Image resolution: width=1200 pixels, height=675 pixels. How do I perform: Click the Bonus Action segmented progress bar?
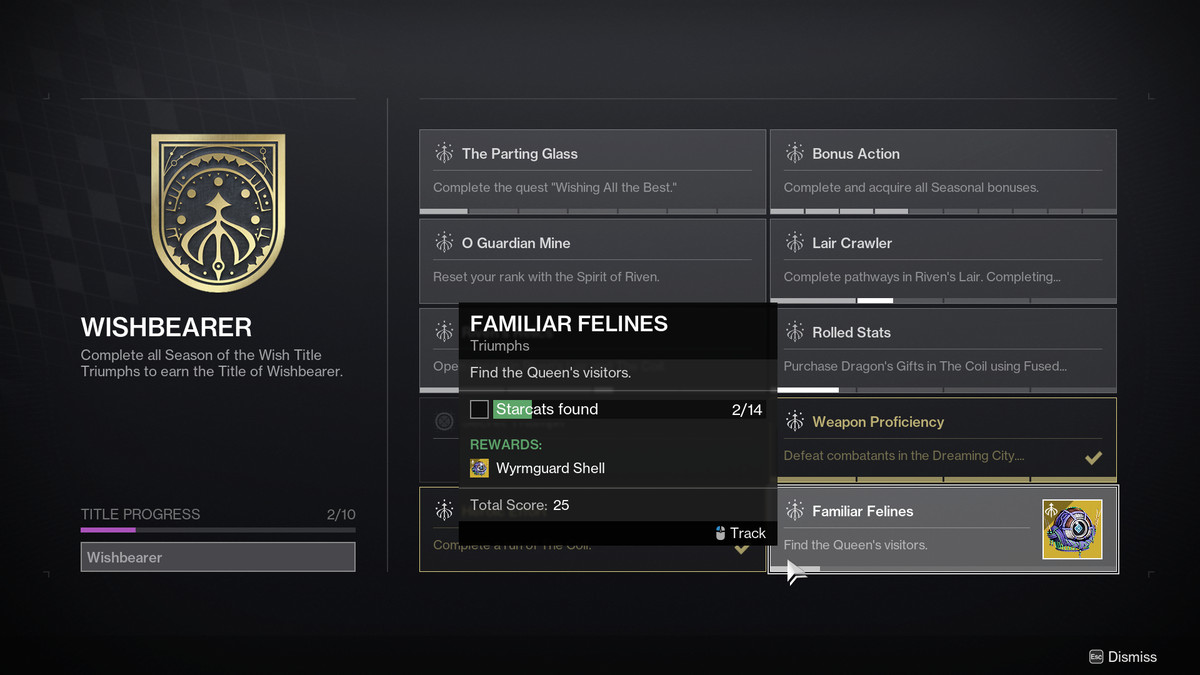click(943, 211)
